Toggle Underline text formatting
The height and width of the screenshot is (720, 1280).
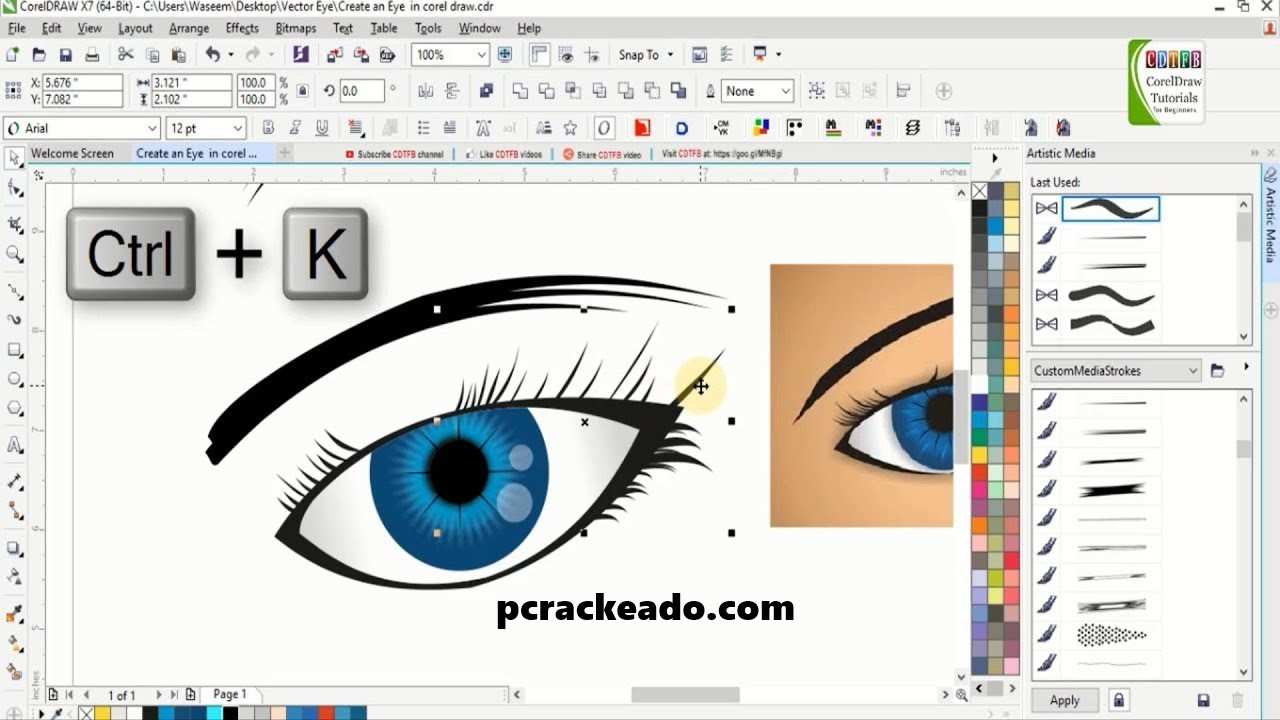coord(322,128)
